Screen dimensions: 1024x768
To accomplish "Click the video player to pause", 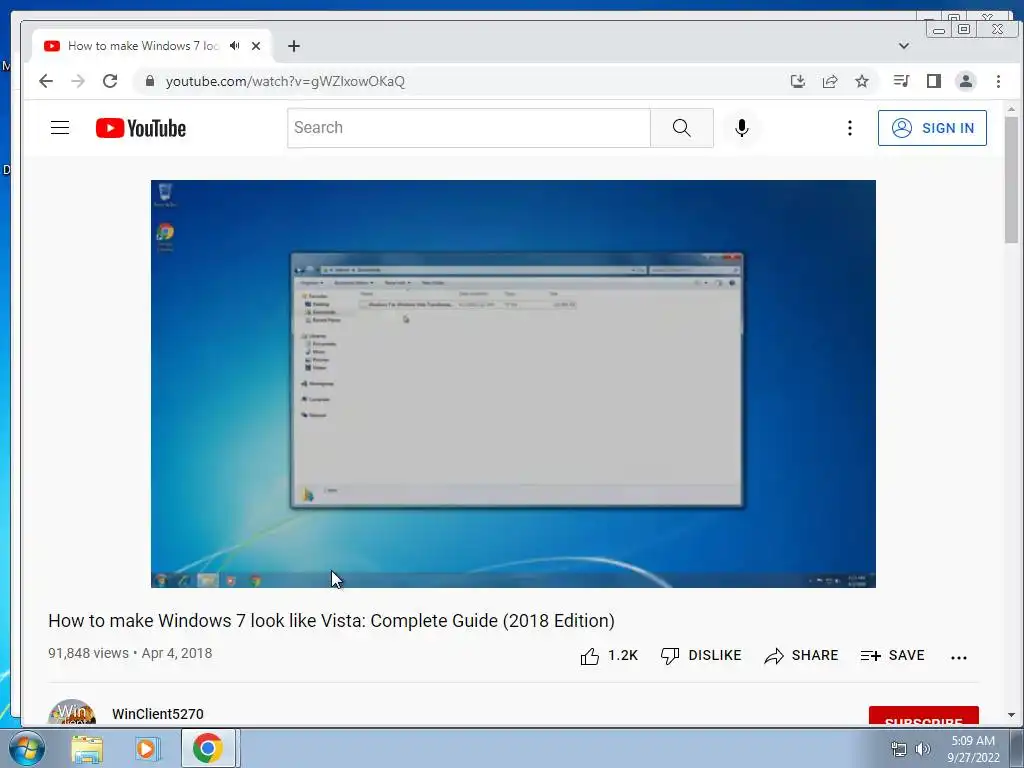I will tap(513, 383).
